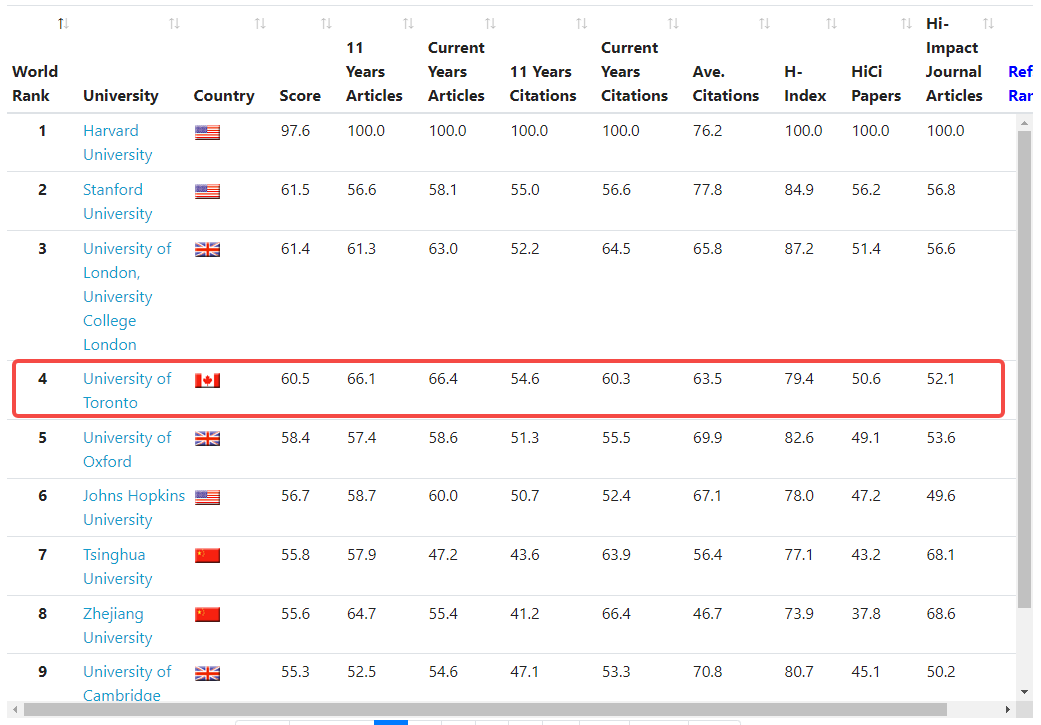Open University of London, University College London link

(127, 297)
